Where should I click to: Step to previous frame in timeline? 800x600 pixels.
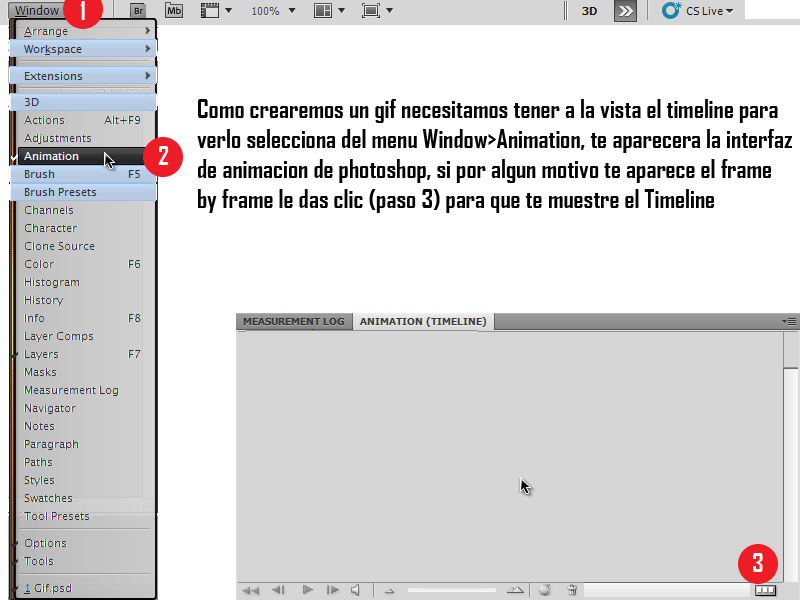[x=278, y=590]
